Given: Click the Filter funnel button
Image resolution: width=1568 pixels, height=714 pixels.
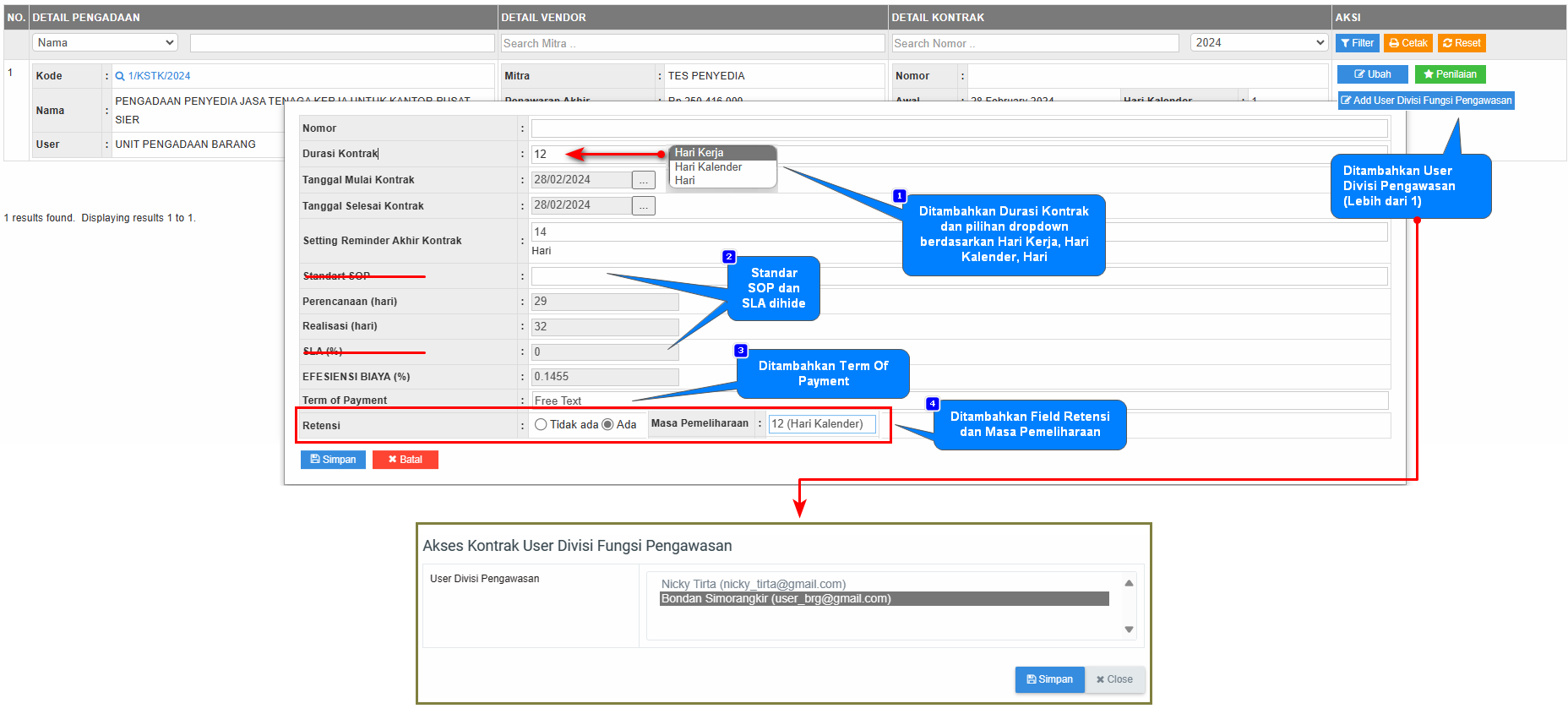Looking at the screenshot, I should [1357, 43].
